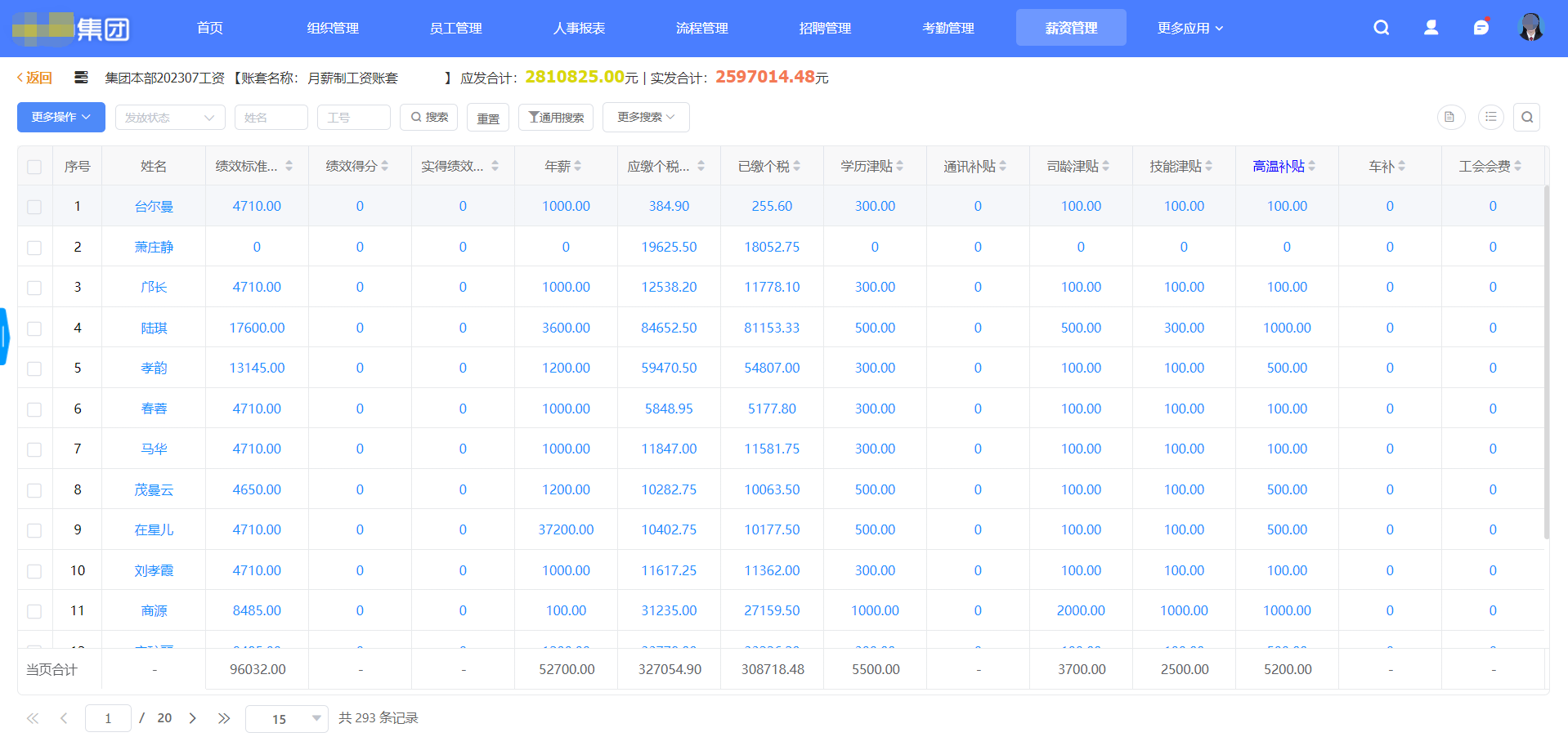Screen dimensions: 1568x737
Task: Sort by 实得绩效 column arrows
Action: 495,166
